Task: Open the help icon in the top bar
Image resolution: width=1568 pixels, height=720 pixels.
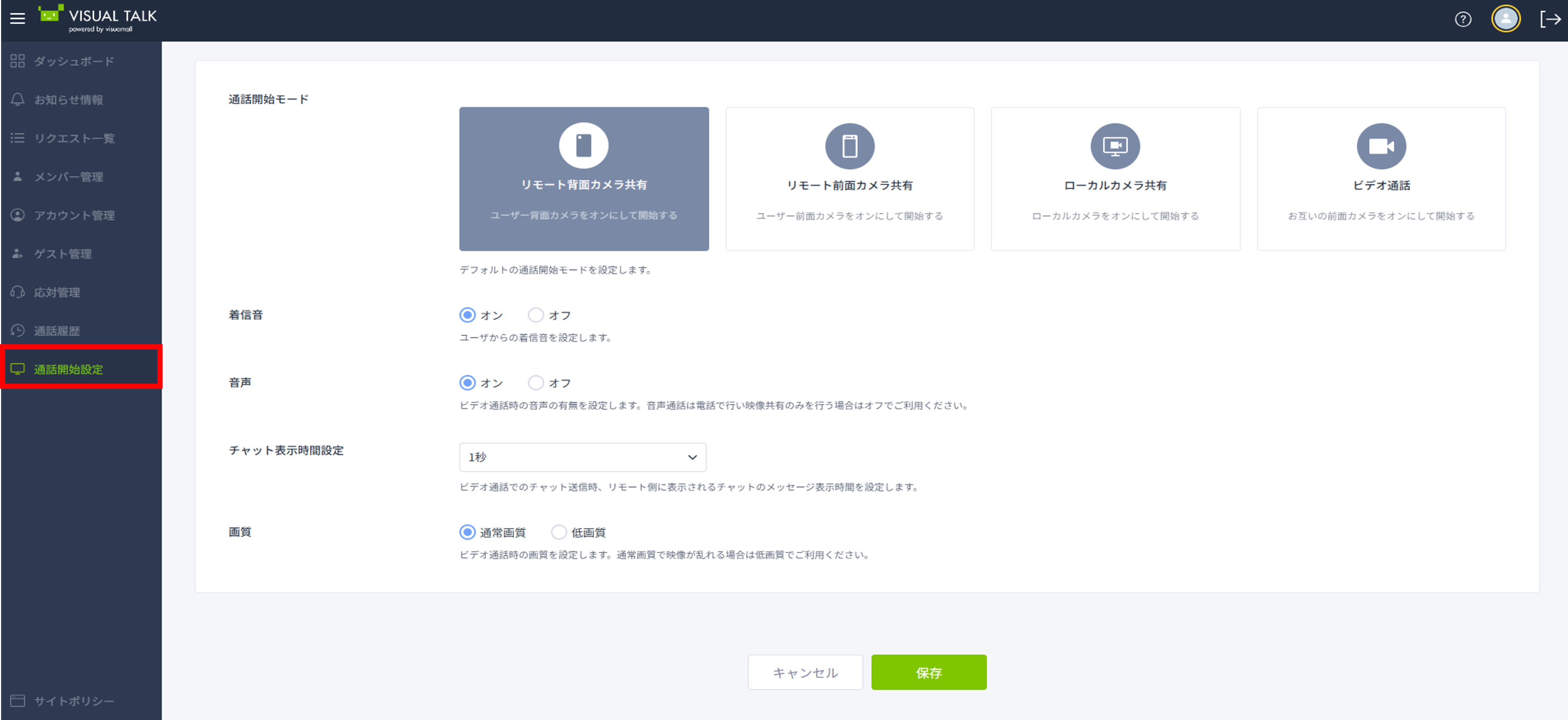Action: click(1463, 19)
